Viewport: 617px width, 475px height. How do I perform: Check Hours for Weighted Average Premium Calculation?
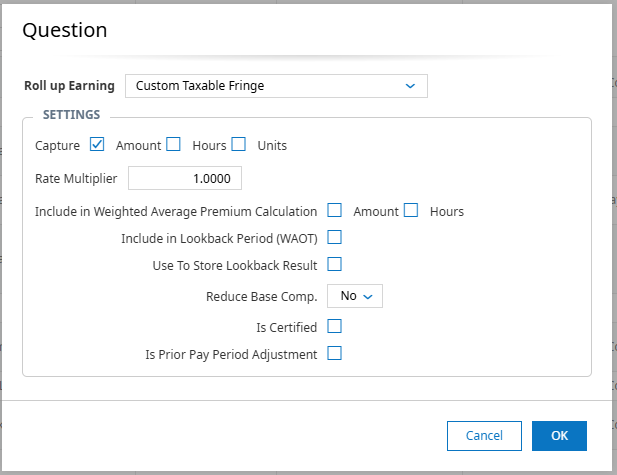coord(411,210)
